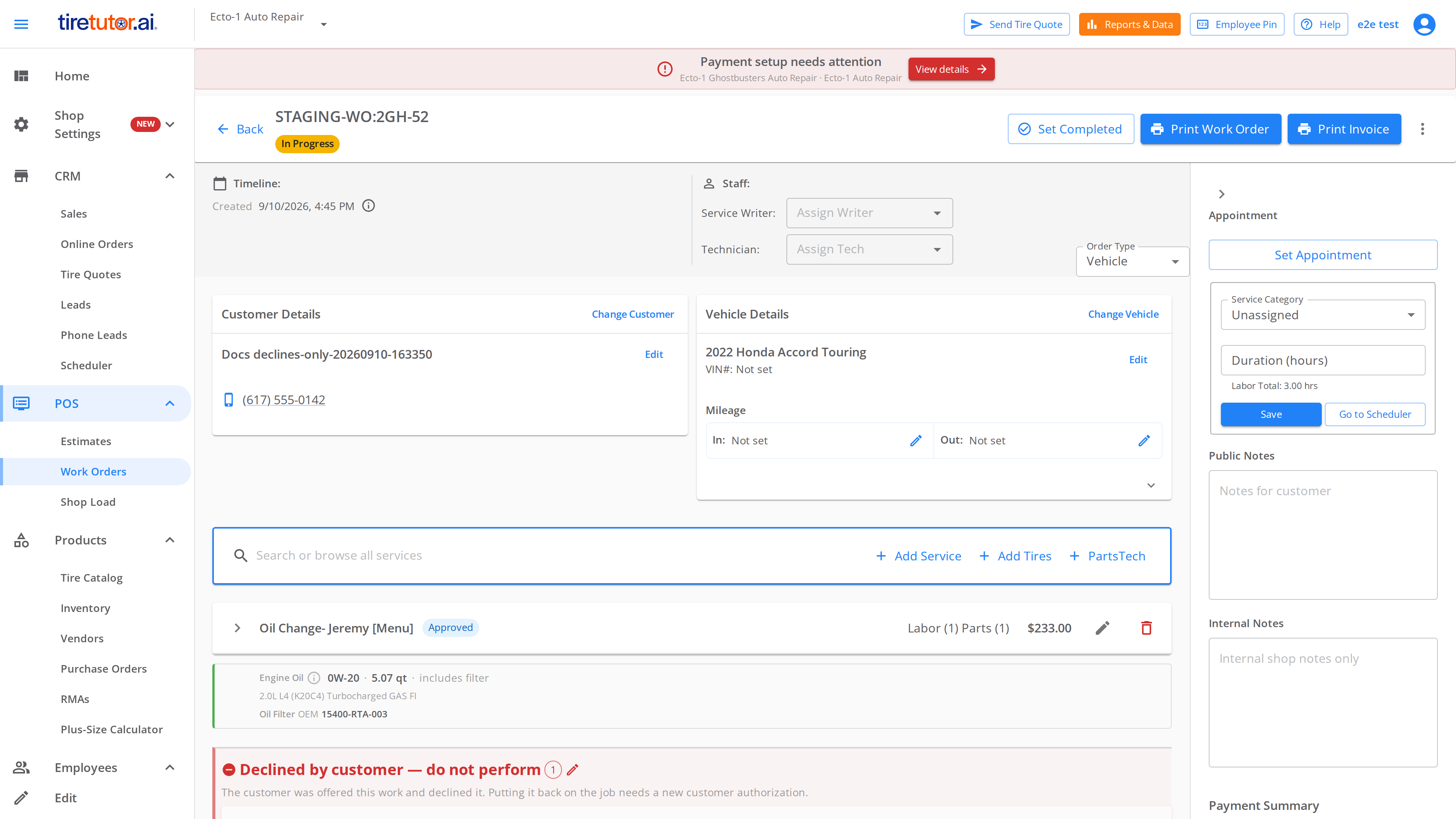The image size is (1456, 819).
Task: Click View details on payment alert
Action: [x=951, y=69]
